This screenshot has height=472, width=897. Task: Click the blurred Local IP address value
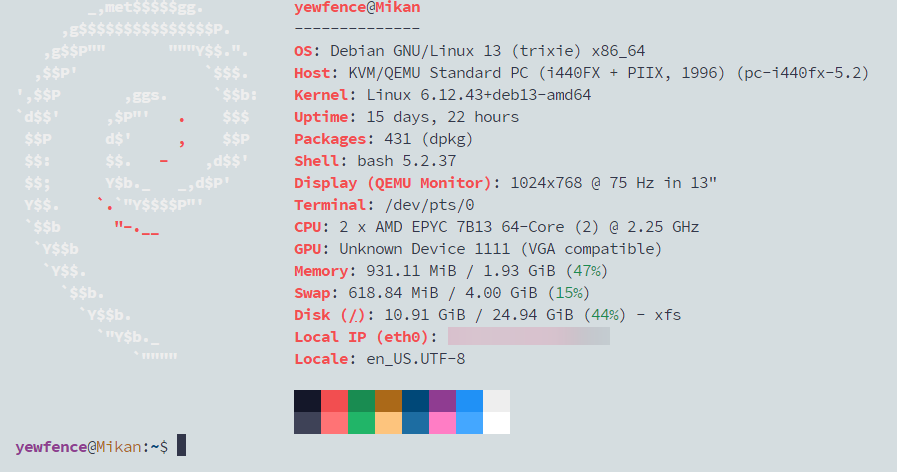(x=528, y=337)
